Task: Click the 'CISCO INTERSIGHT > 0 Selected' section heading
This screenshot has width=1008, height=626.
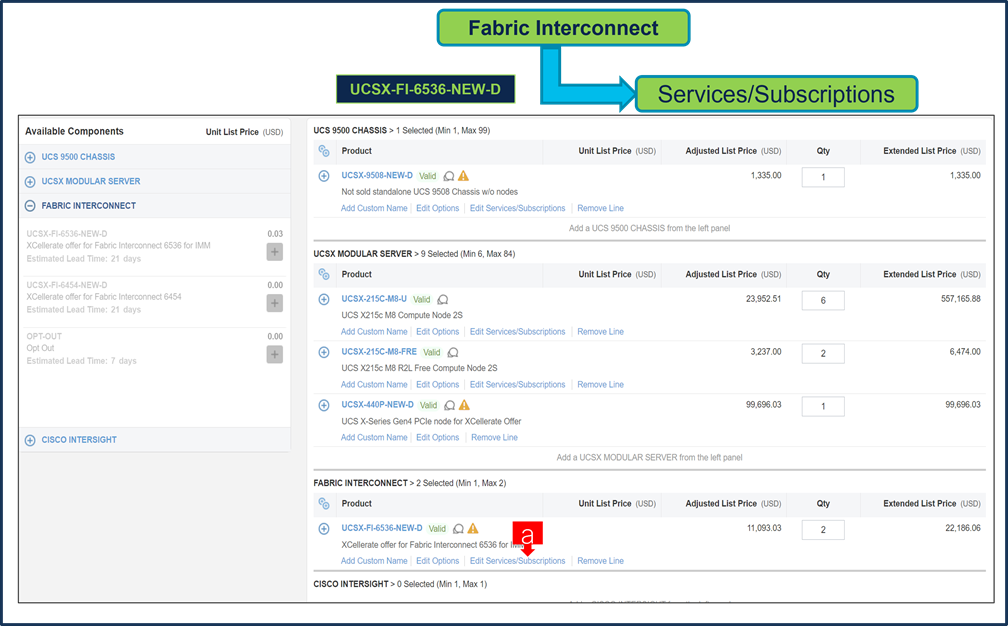Action: [400, 584]
